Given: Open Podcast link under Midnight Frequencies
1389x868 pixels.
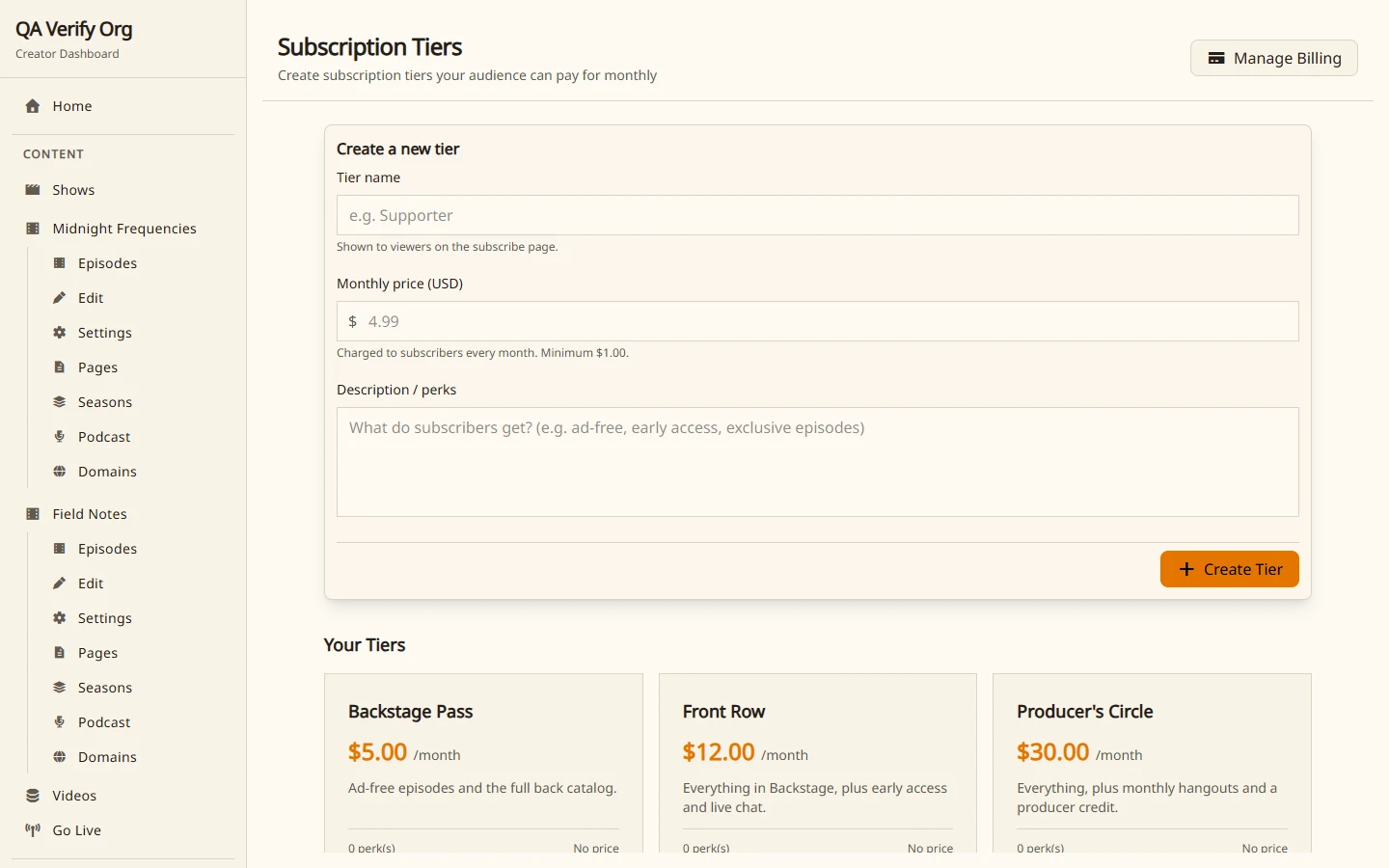Looking at the screenshot, I should [136, 437].
